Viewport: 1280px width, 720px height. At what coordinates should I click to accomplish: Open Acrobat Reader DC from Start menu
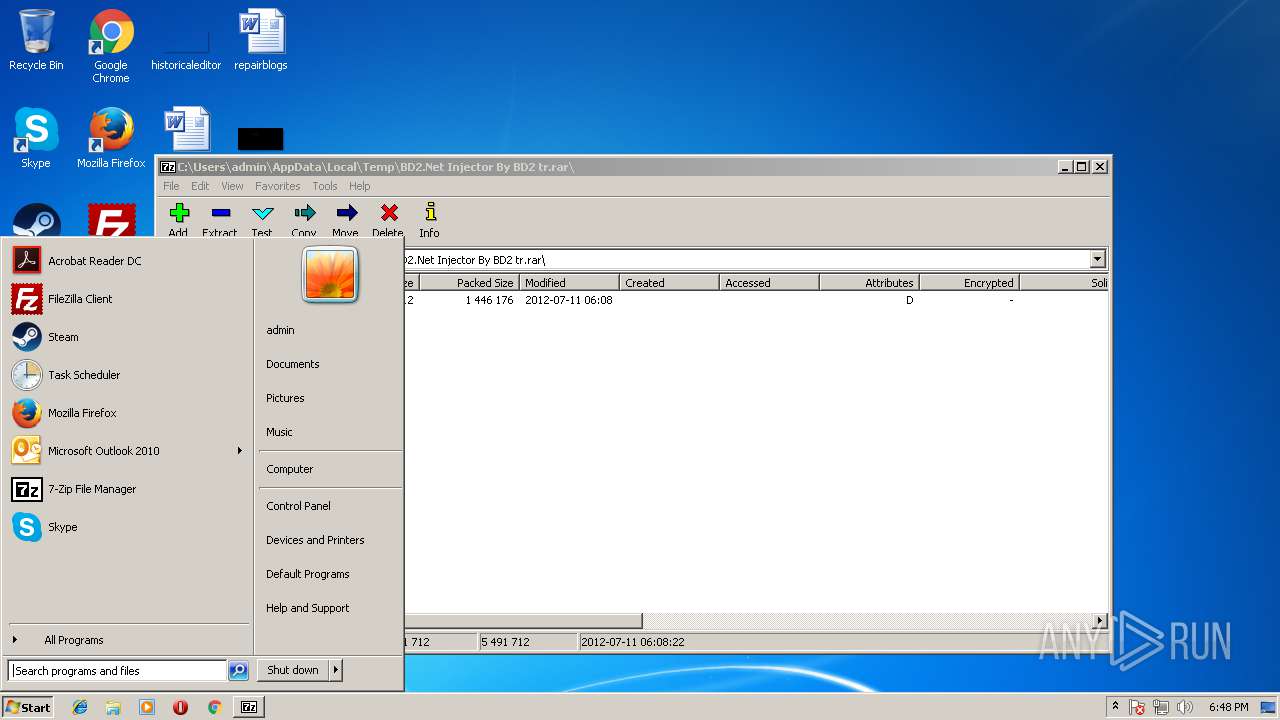pyautogui.click(x=128, y=261)
